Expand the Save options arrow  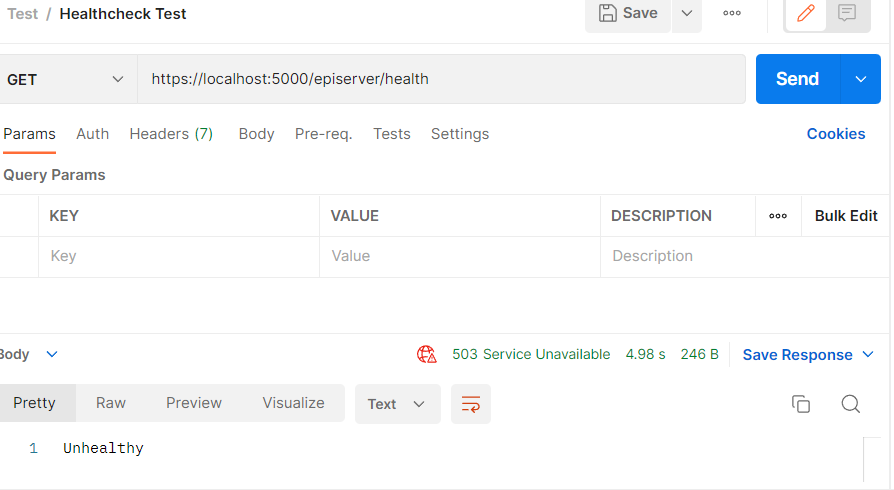[686, 13]
